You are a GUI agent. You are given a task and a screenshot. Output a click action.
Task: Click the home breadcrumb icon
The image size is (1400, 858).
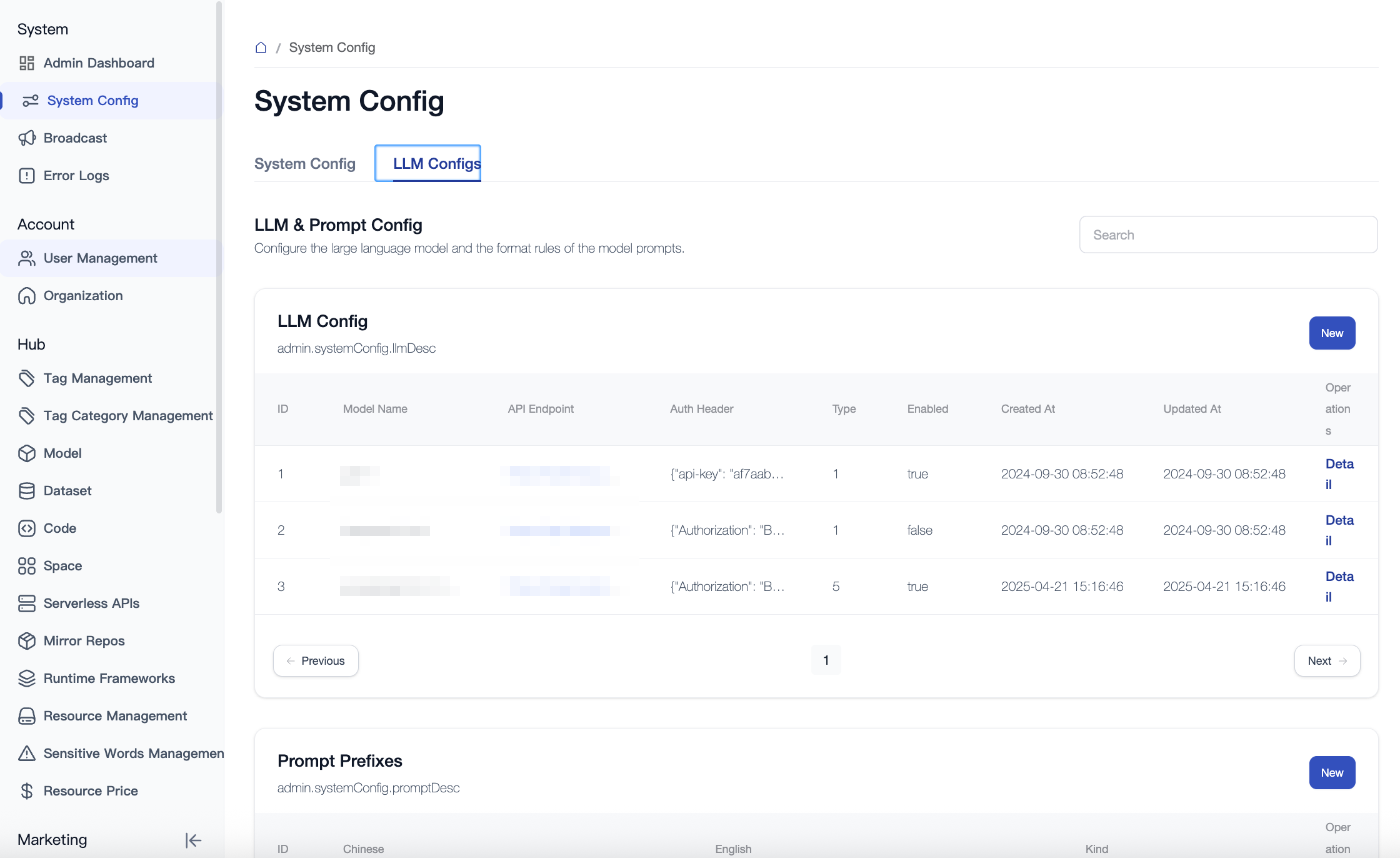[x=261, y=48]
